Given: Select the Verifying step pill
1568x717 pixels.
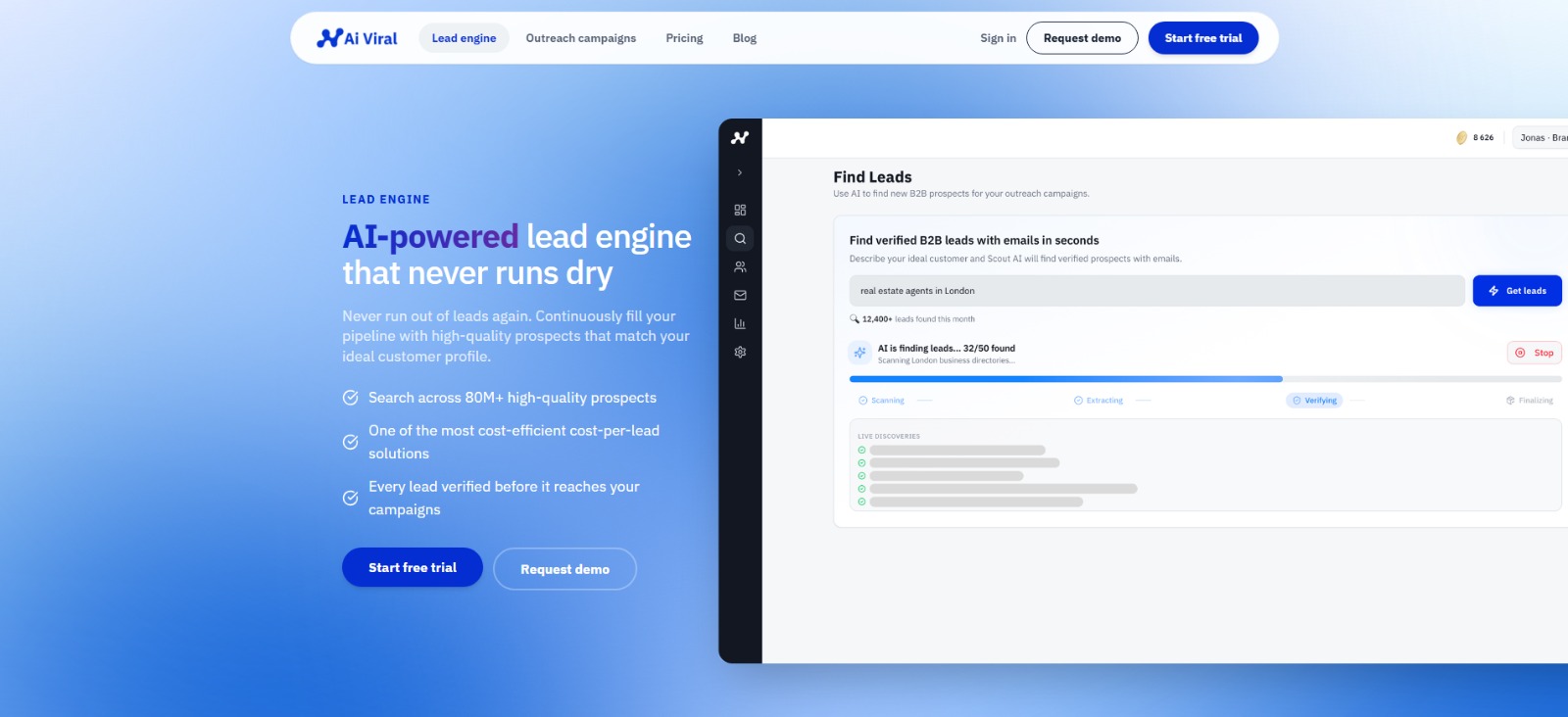Looking at the screenshot, I should [1314, 401].
